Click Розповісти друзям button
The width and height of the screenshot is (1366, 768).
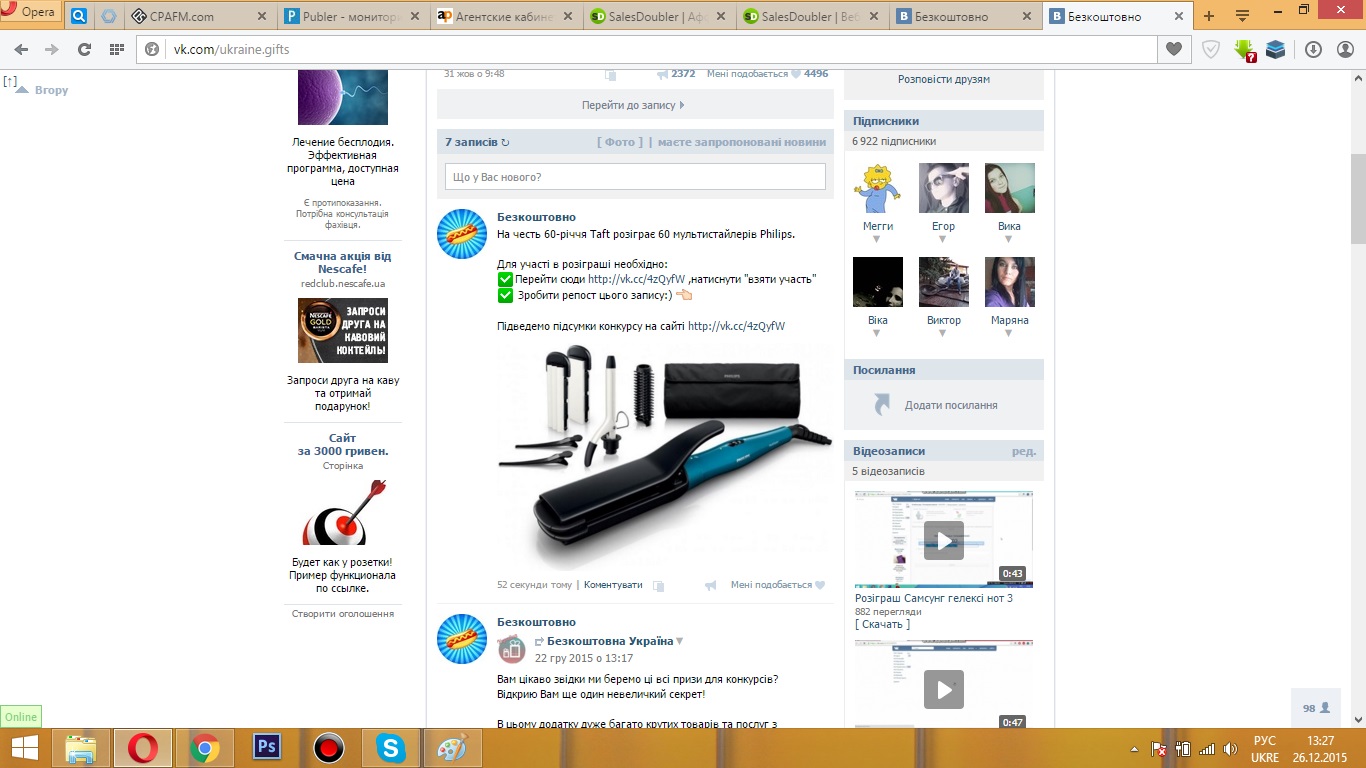944,79
